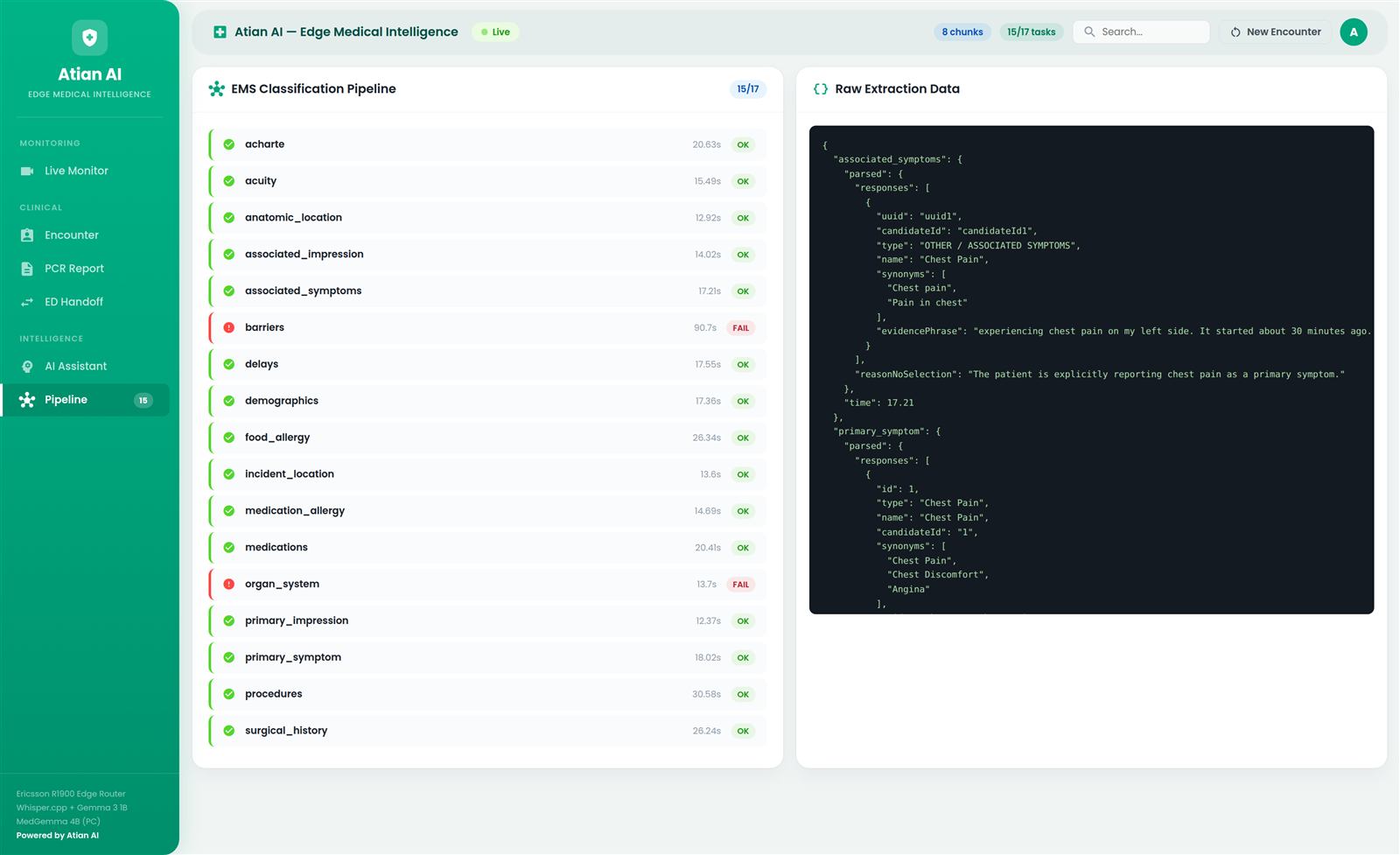Screen dimensions: 1400x855
Task: Click the 90.7s duration on barriers
Action: 705,328
